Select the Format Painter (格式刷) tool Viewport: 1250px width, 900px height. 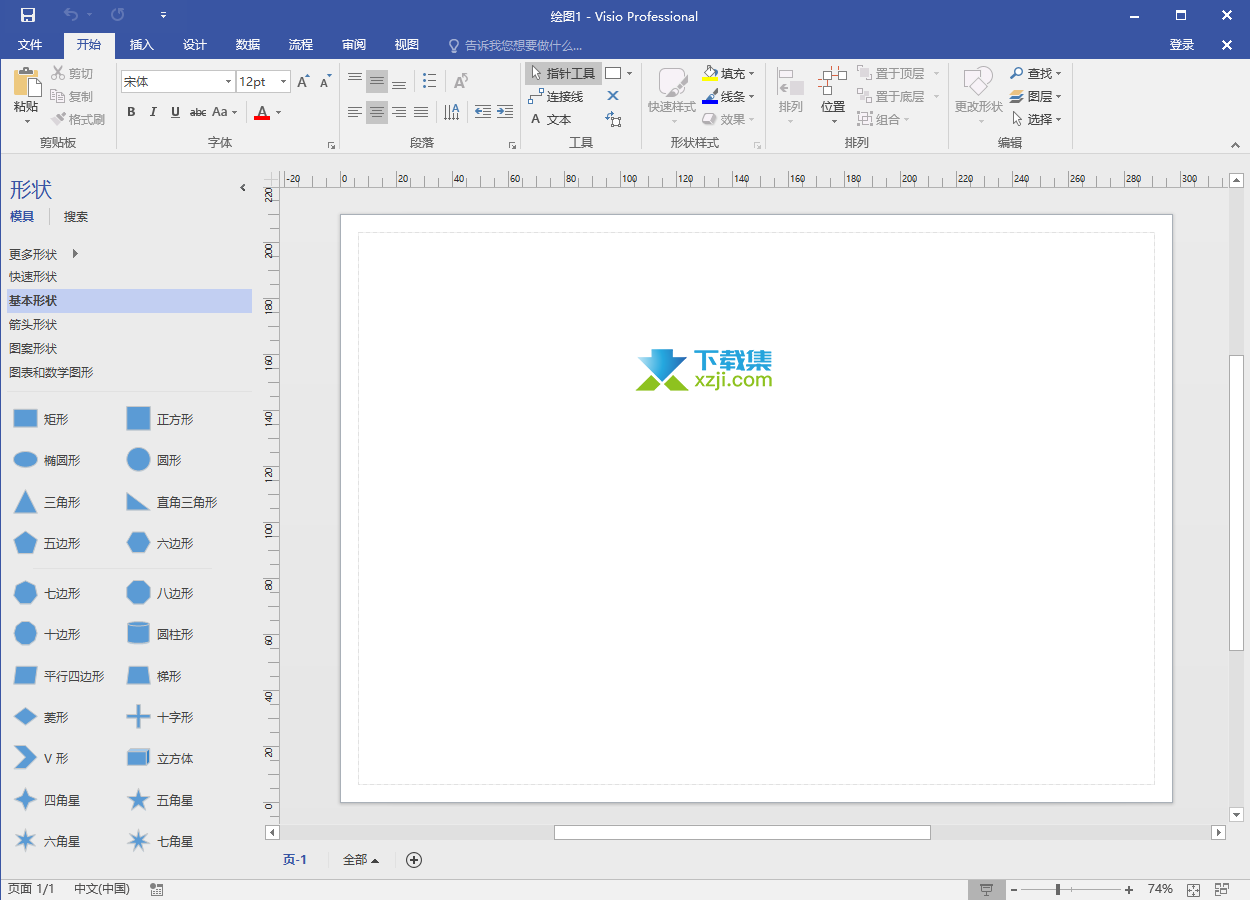tap(78, 119)
